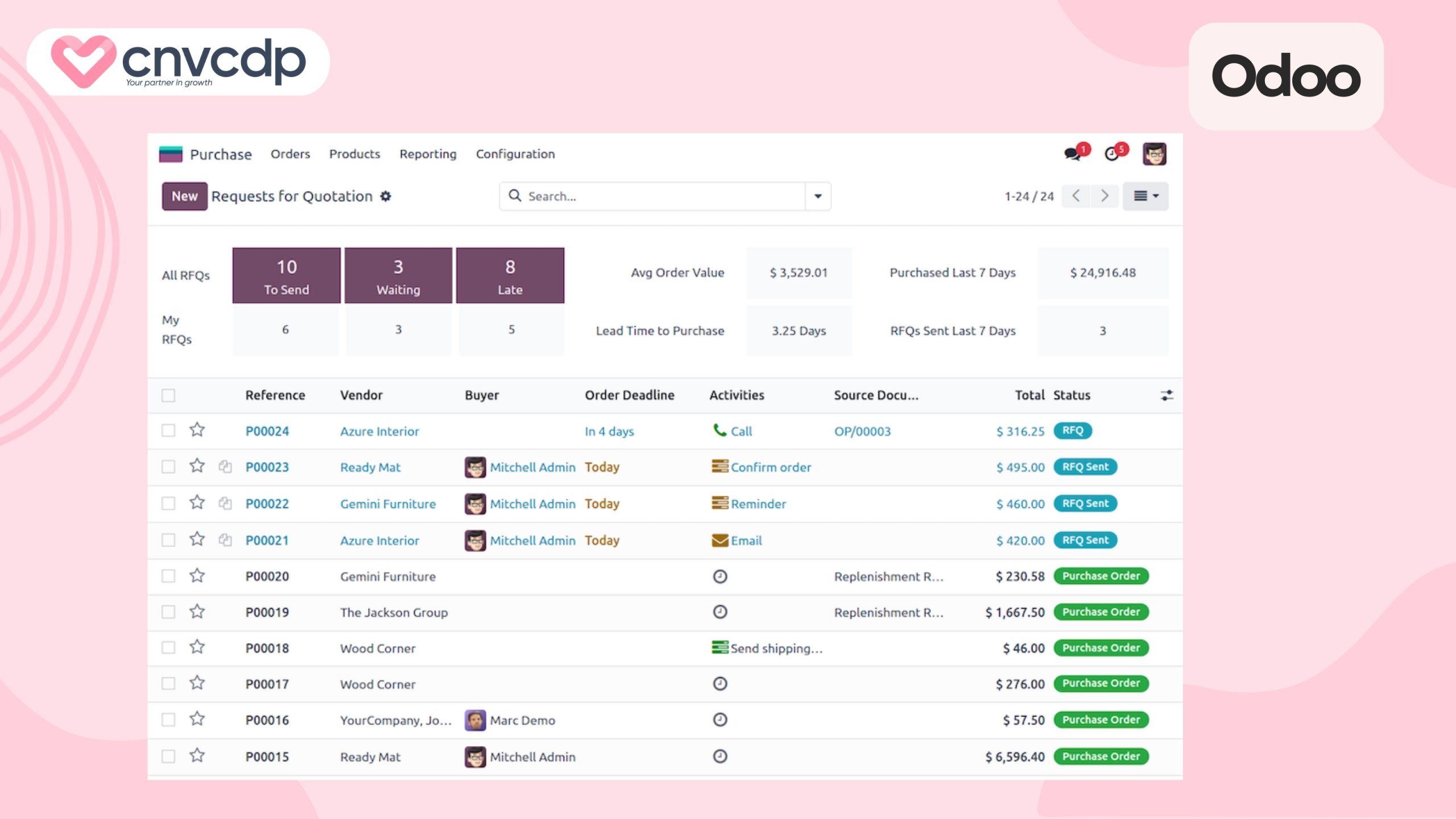Click the New button

pos(184,196)
